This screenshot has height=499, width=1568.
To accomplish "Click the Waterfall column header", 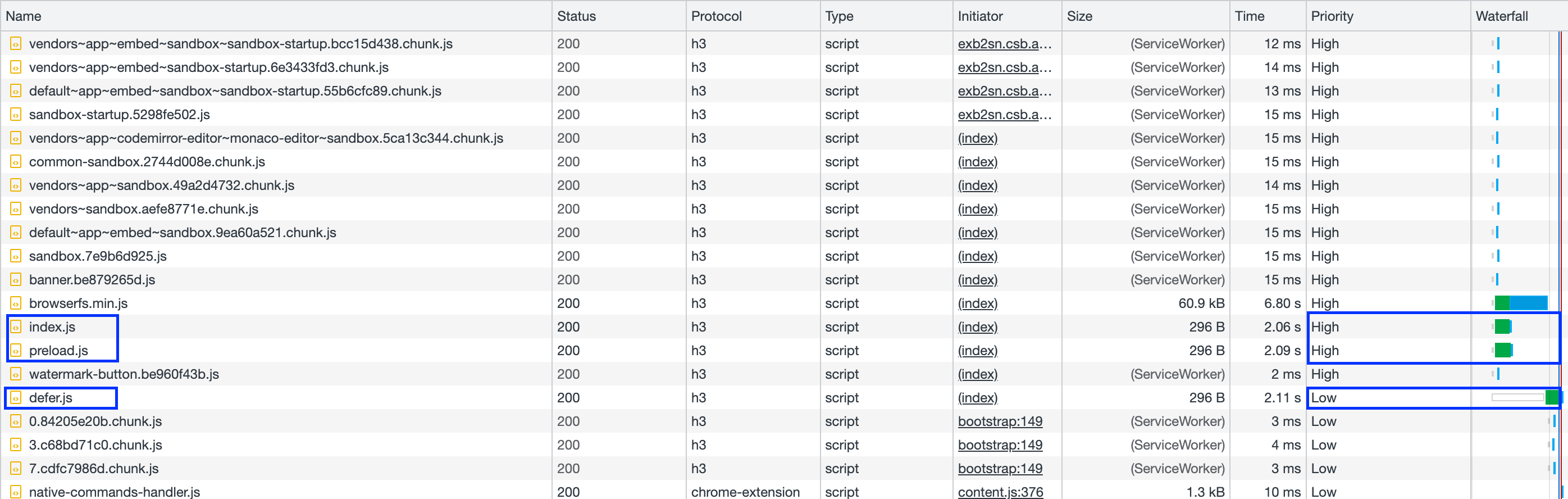I will [1502, 16].
